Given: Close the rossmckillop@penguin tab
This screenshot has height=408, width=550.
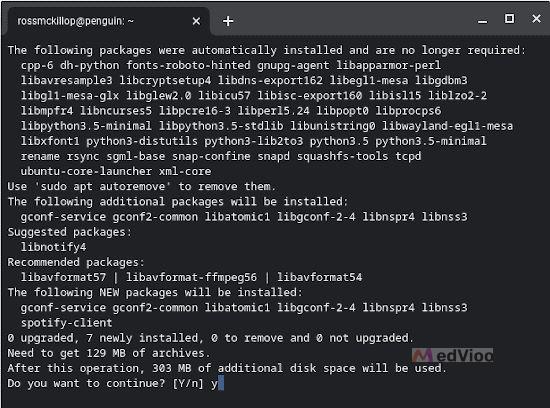Looking at the screenshot, I should (x=196, y=21).
